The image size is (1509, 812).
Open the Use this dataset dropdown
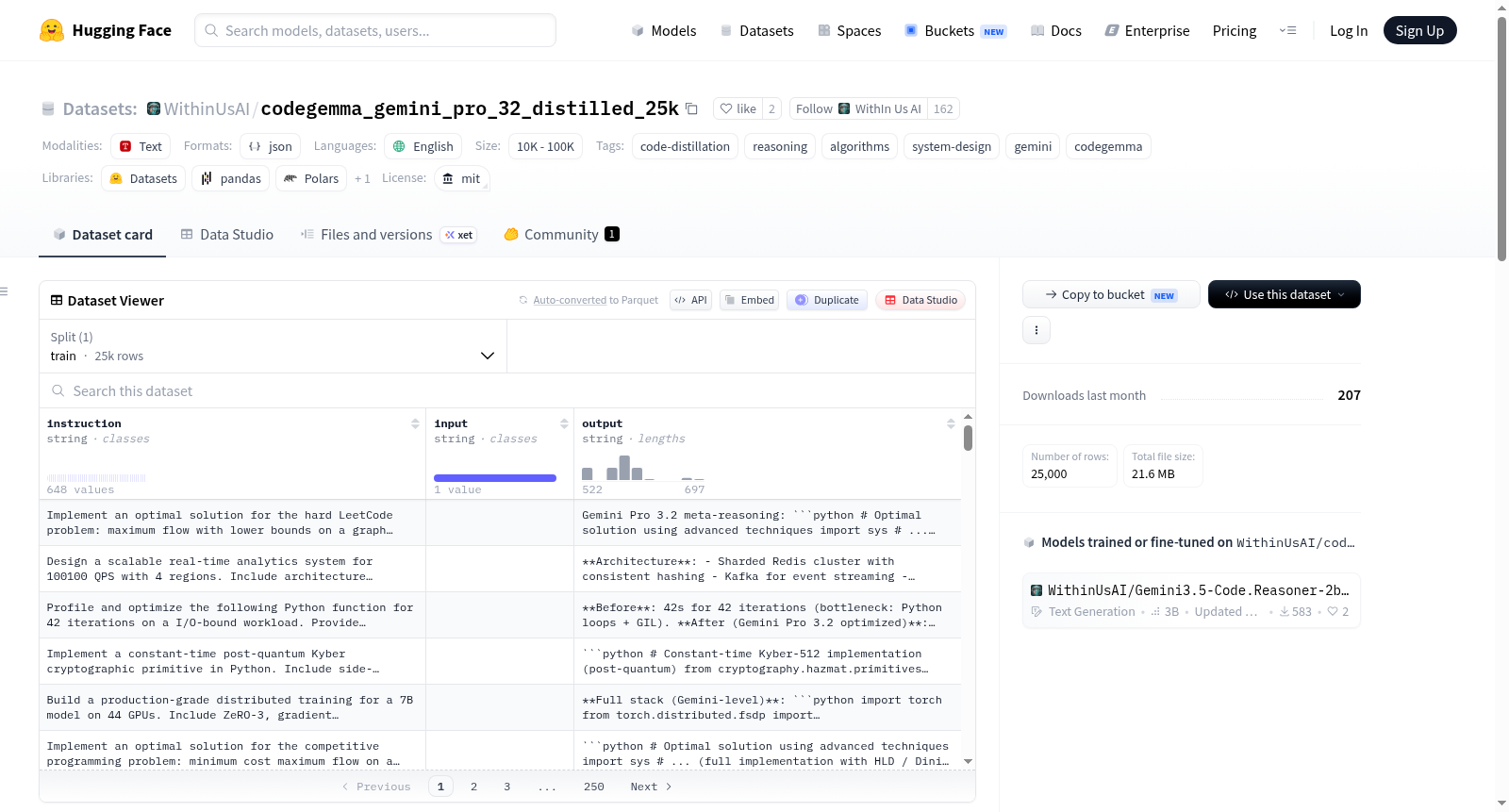[1285, 294]
